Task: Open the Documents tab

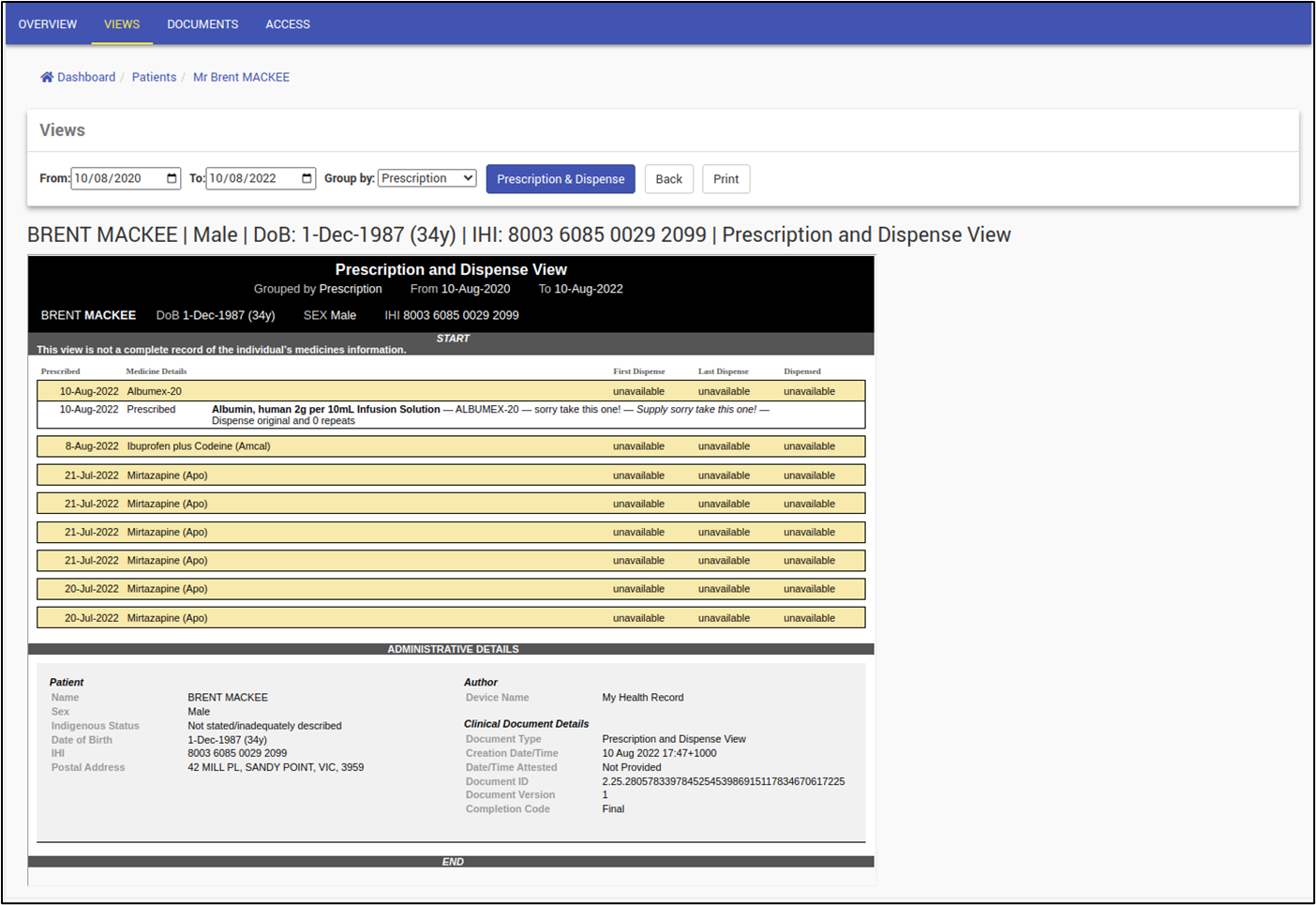Action: (x=202, y=24)
